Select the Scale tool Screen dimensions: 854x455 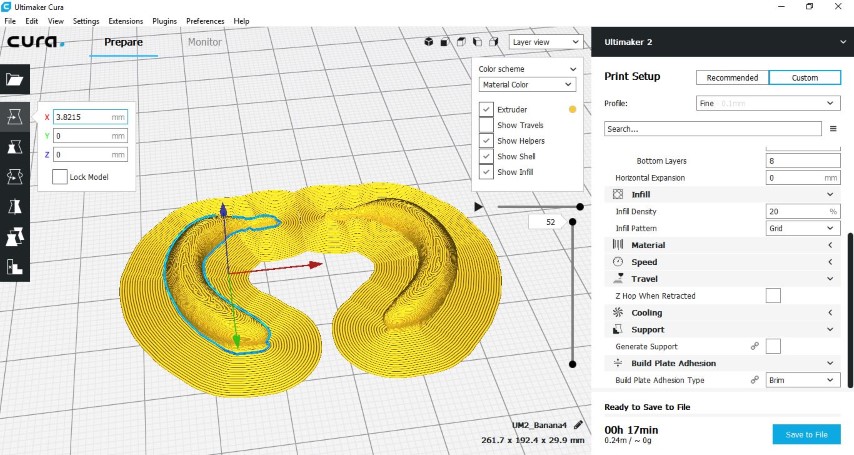[x=15, y=146]
